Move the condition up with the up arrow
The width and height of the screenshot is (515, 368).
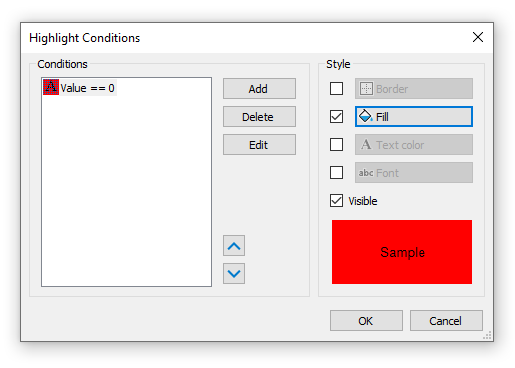click(234, 246)
